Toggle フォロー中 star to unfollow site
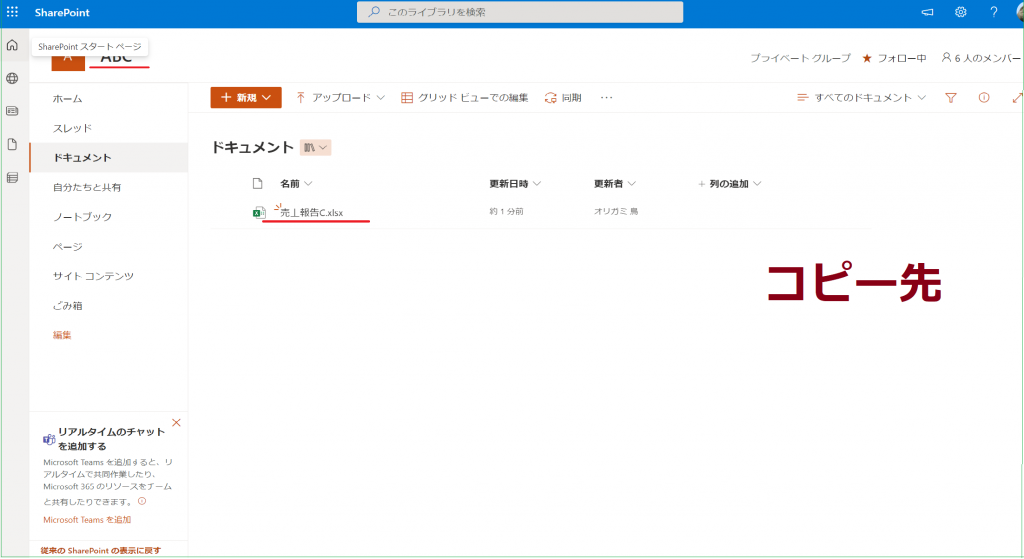 pyautogui.click(x=867, y=58)
